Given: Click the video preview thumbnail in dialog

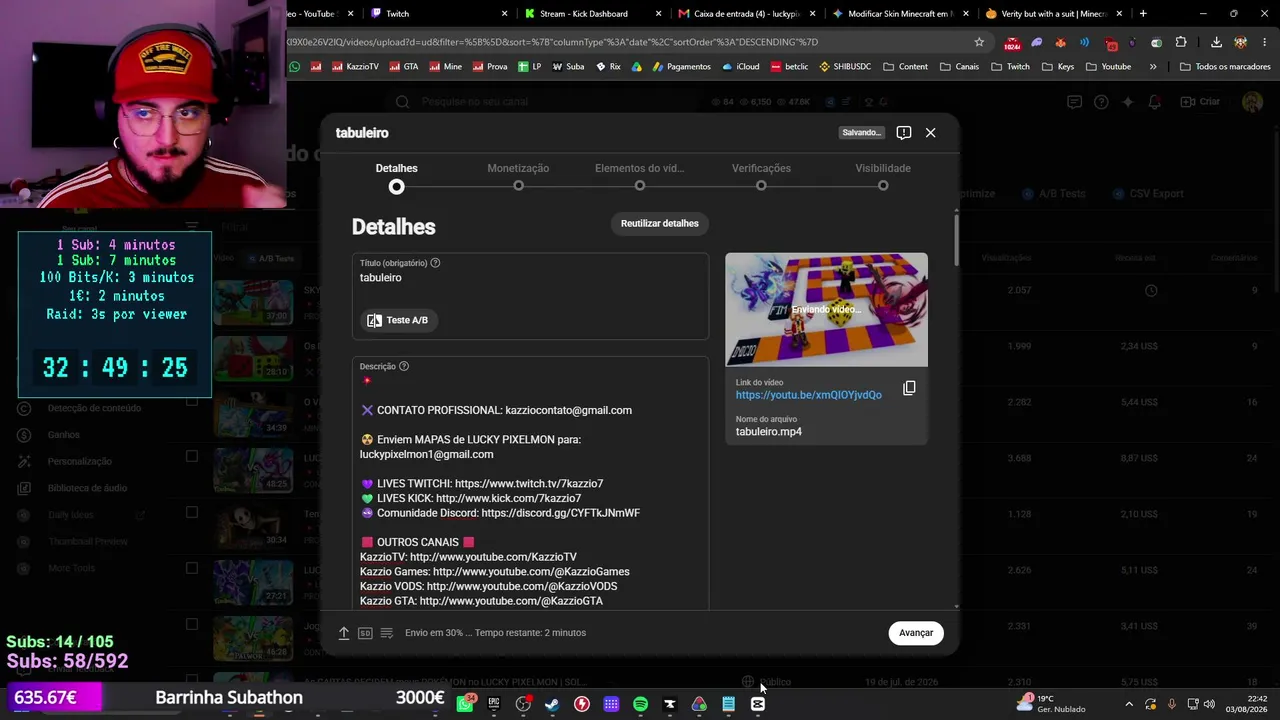Looking at the screenshot, I should pyautogui.click(x=826, y=310).
